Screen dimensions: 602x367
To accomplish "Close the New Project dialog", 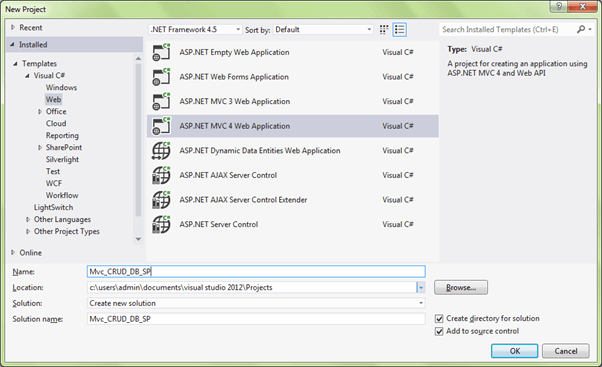I will point(582,7).
